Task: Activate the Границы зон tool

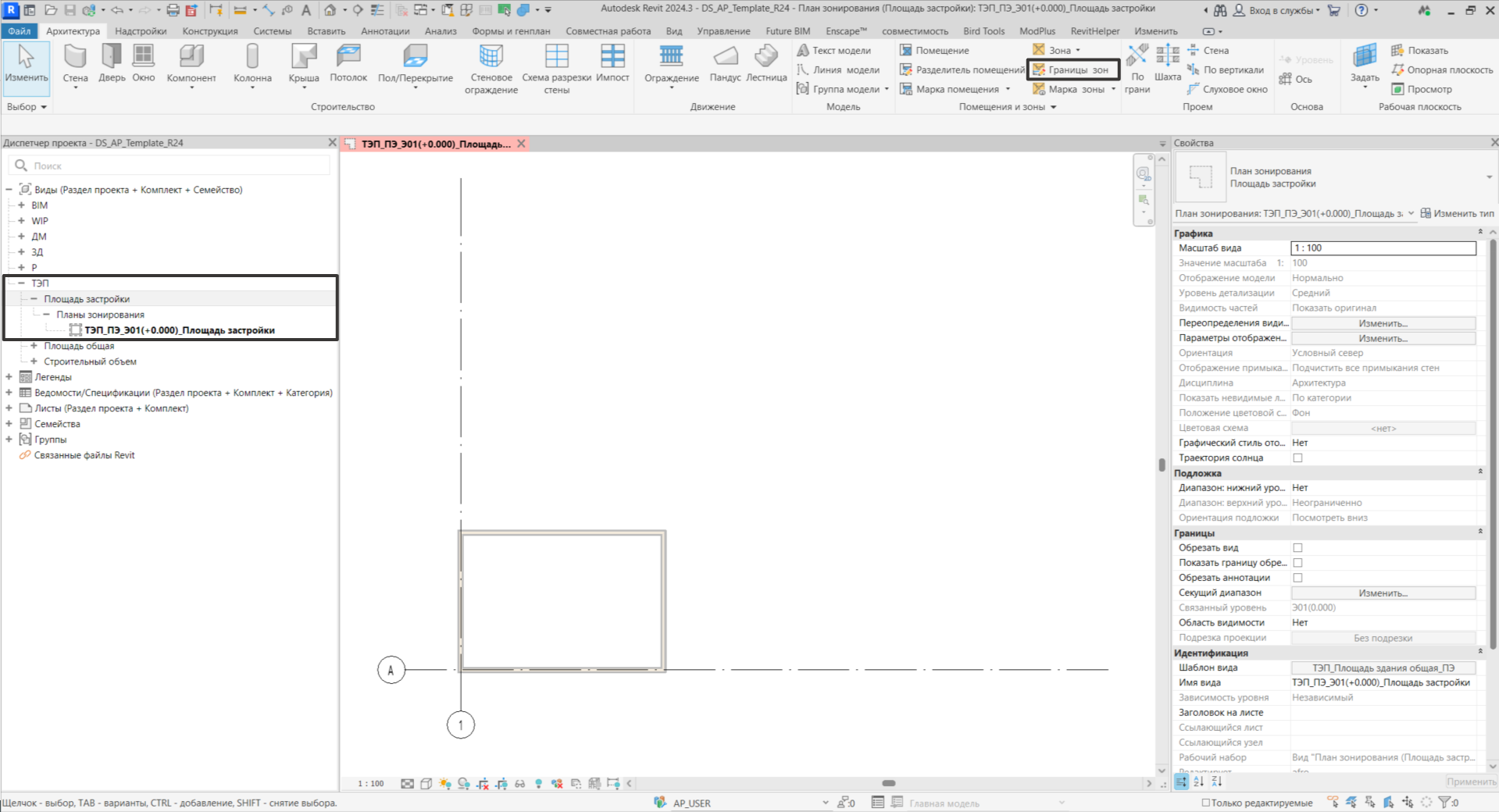Action: (1072, 69)
